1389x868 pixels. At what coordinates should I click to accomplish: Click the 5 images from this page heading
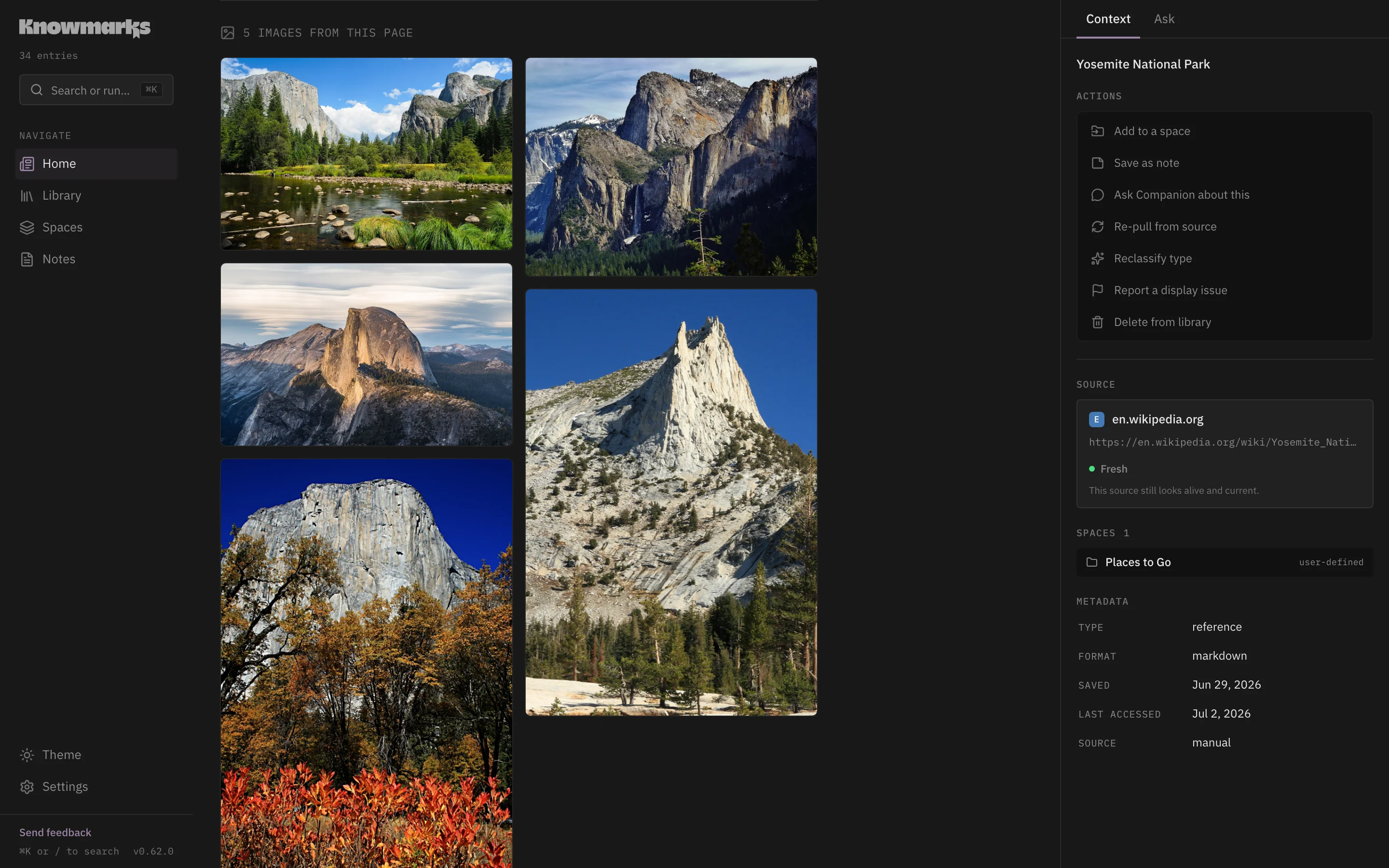tap(328, 33)
